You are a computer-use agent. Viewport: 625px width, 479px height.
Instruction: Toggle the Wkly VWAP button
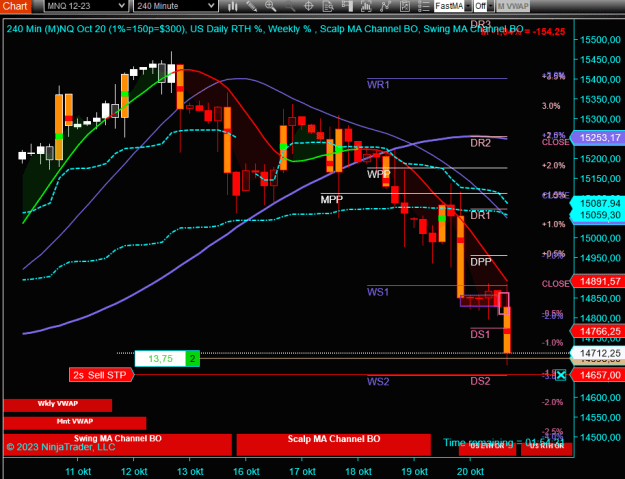click(58, 405)
